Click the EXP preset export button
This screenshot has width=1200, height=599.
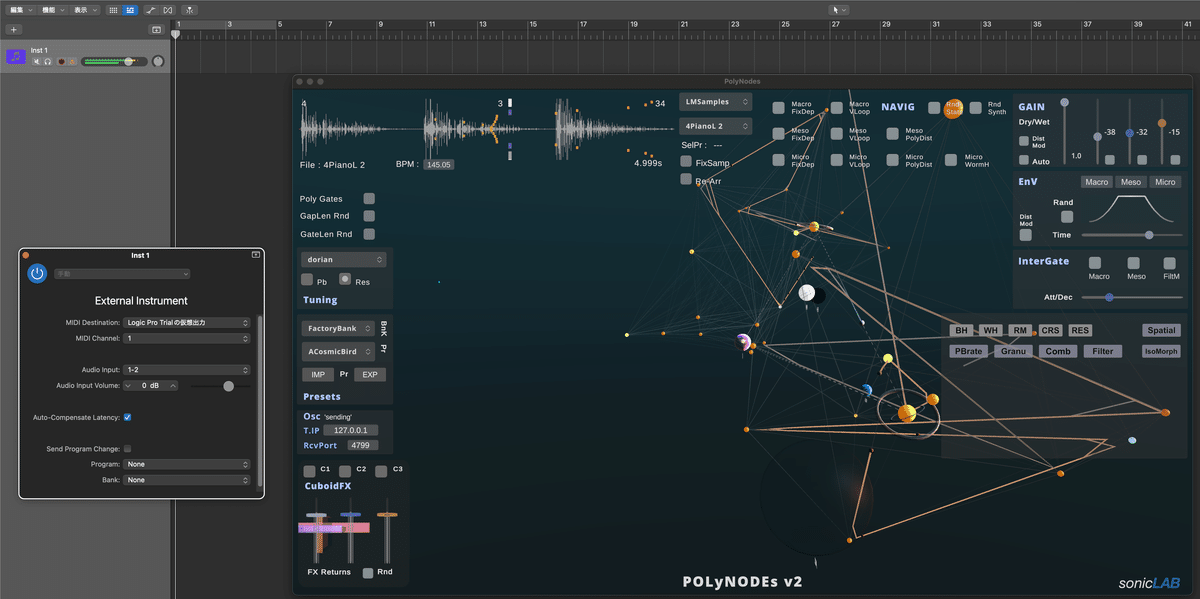point(370,374)
